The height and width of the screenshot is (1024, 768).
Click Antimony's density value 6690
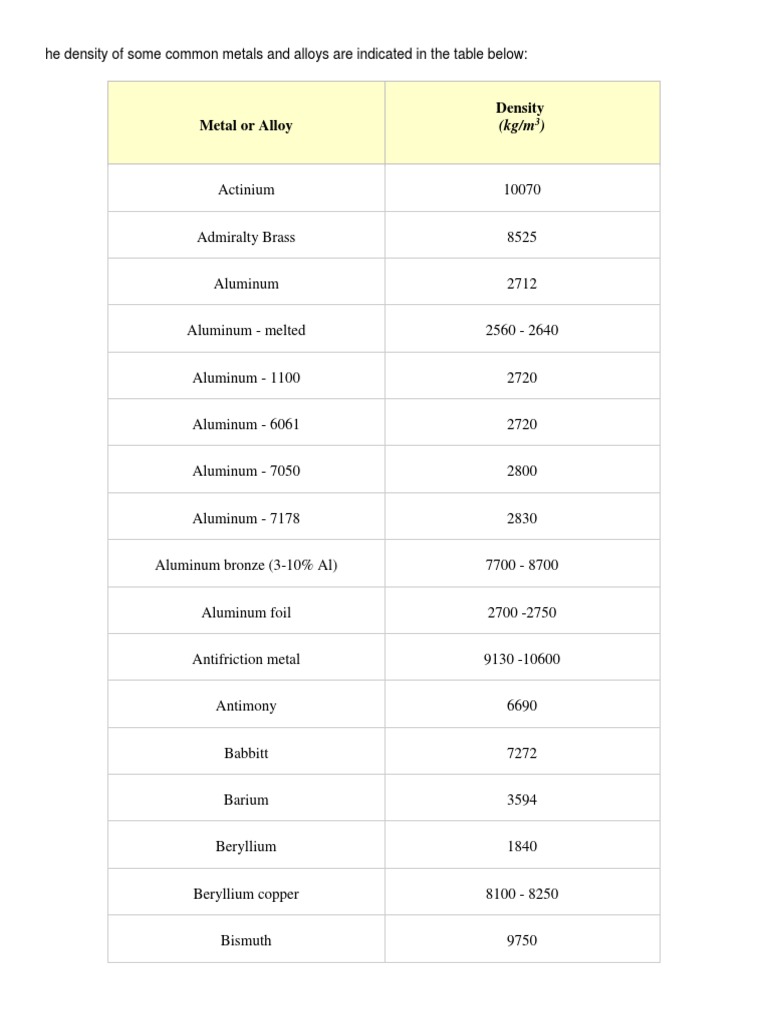(521, 706)
